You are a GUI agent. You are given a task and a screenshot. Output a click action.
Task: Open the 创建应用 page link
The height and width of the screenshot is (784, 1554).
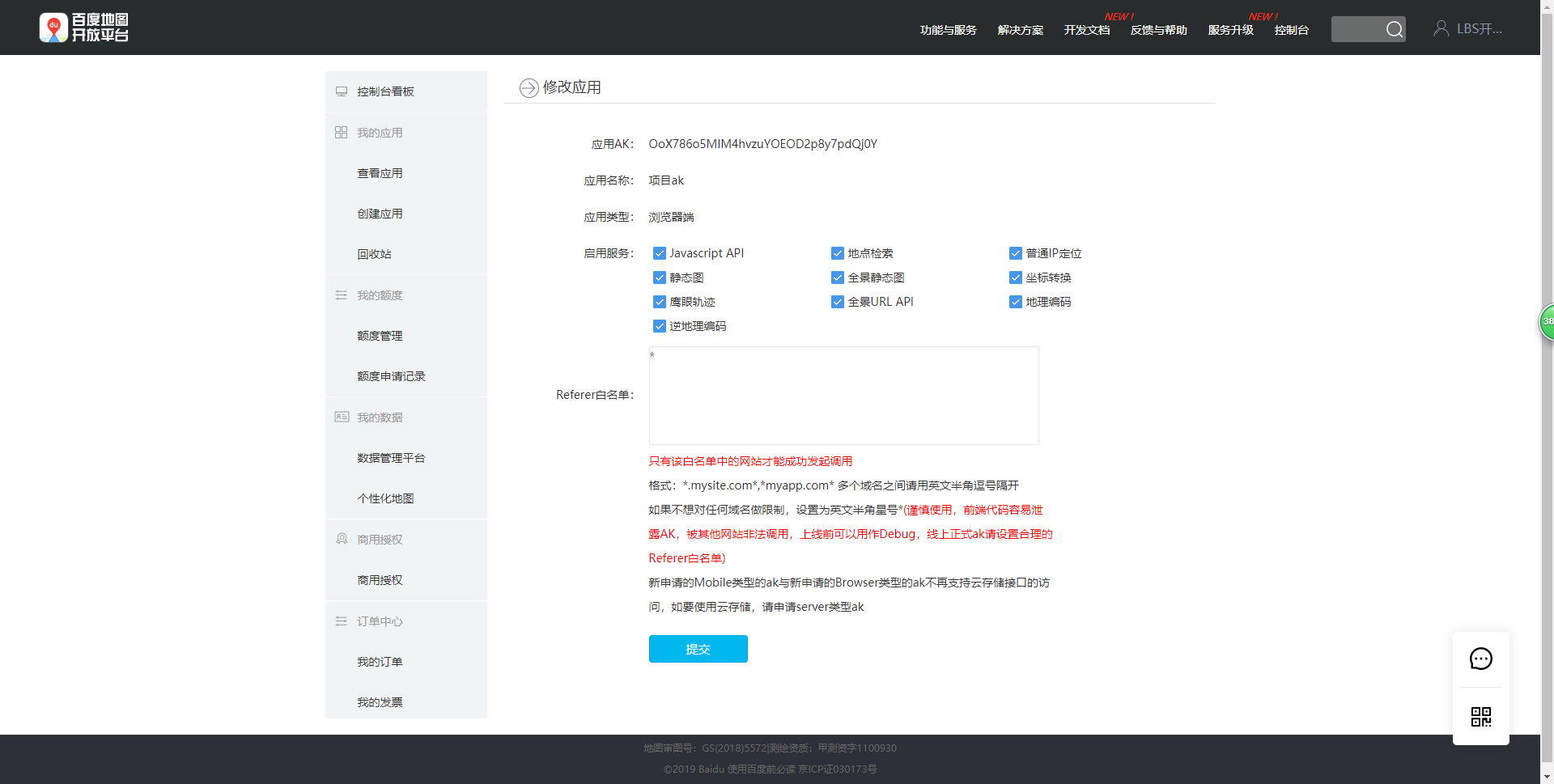[380, 213]
